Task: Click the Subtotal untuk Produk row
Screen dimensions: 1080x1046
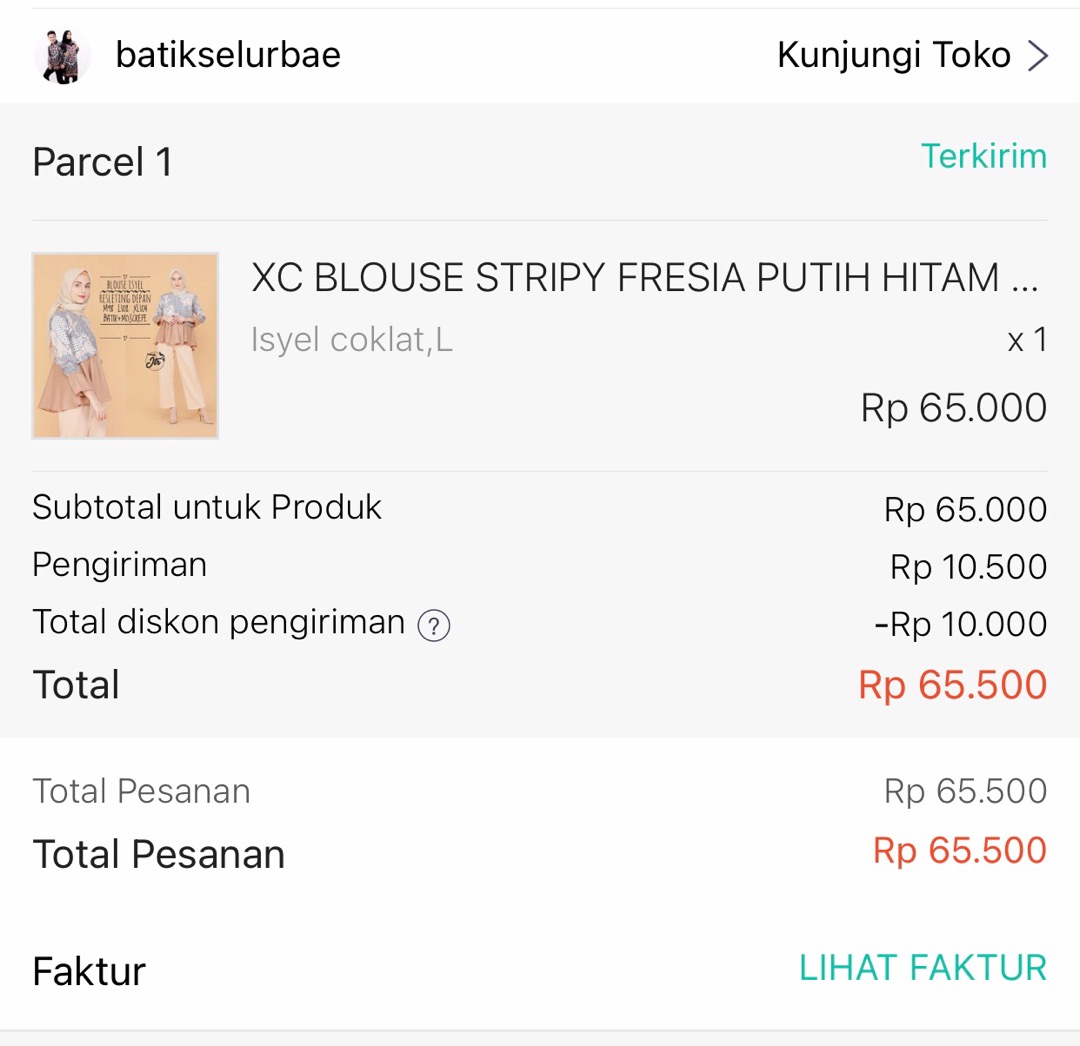Action: pyautogui.click(x=207, y=507)
